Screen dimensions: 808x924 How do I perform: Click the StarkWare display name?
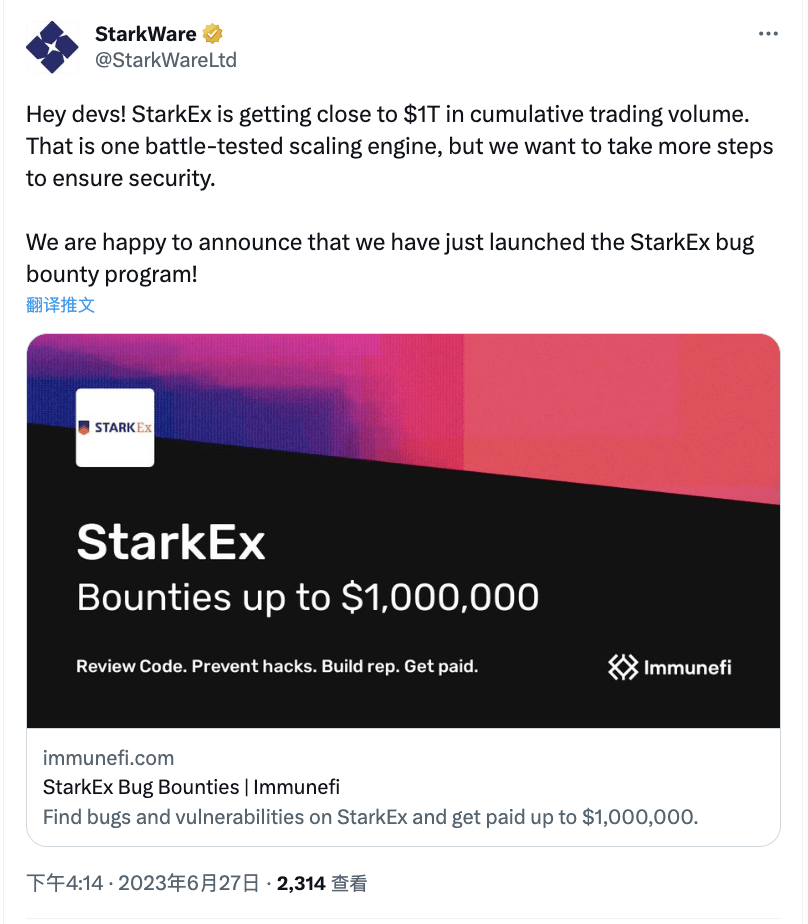(x=144, y=32)
